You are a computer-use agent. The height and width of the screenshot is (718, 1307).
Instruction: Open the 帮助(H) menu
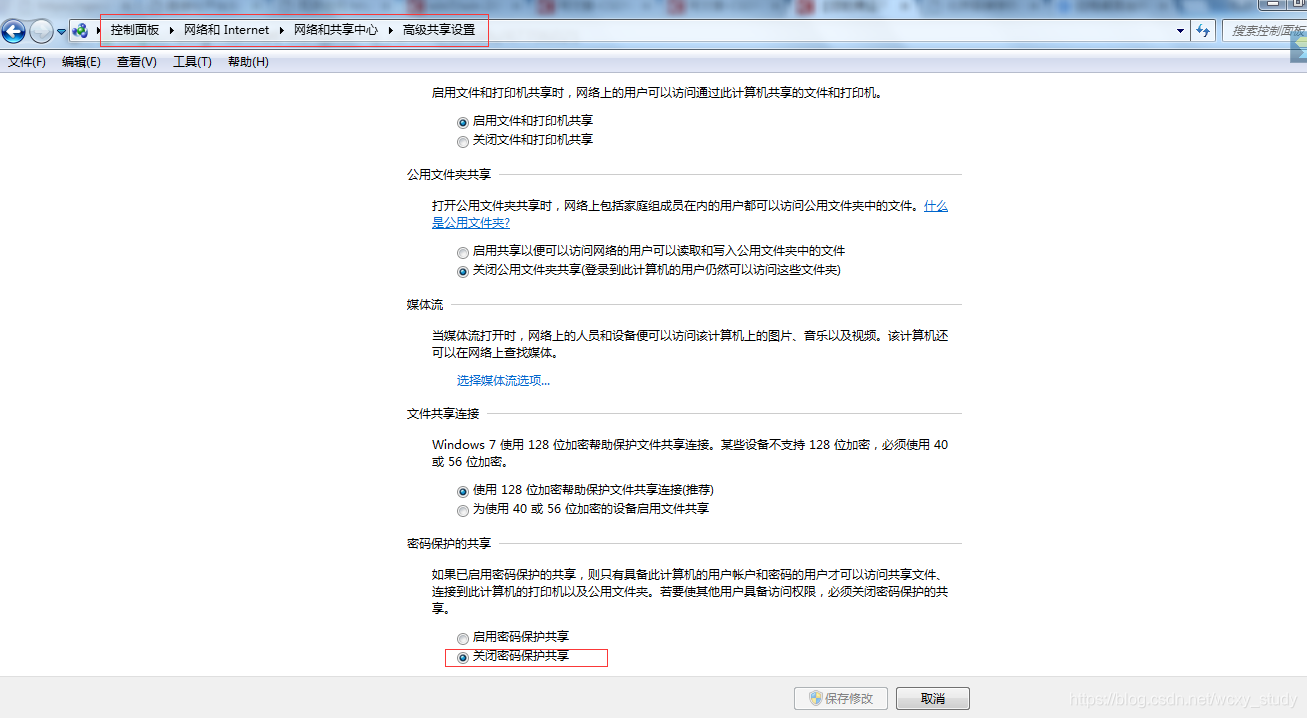pos(248,62)
